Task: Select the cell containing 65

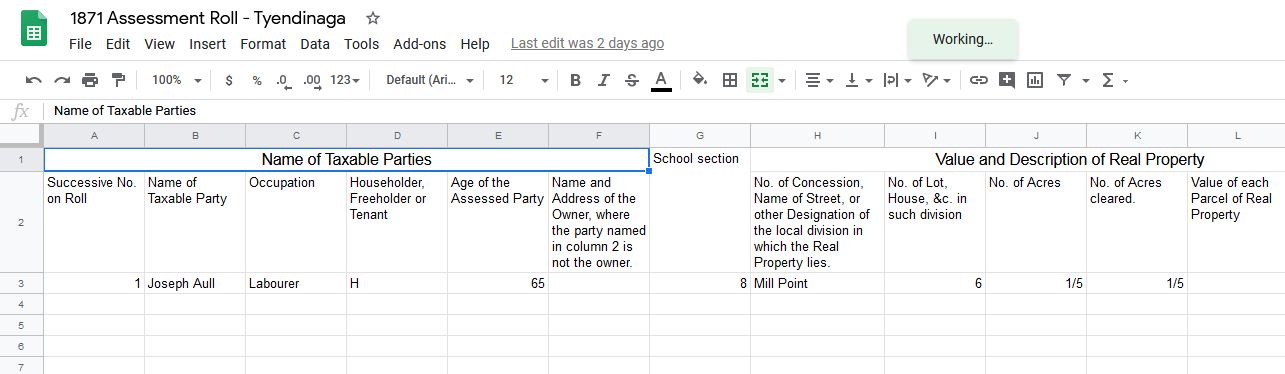Action: pos(498,284)
